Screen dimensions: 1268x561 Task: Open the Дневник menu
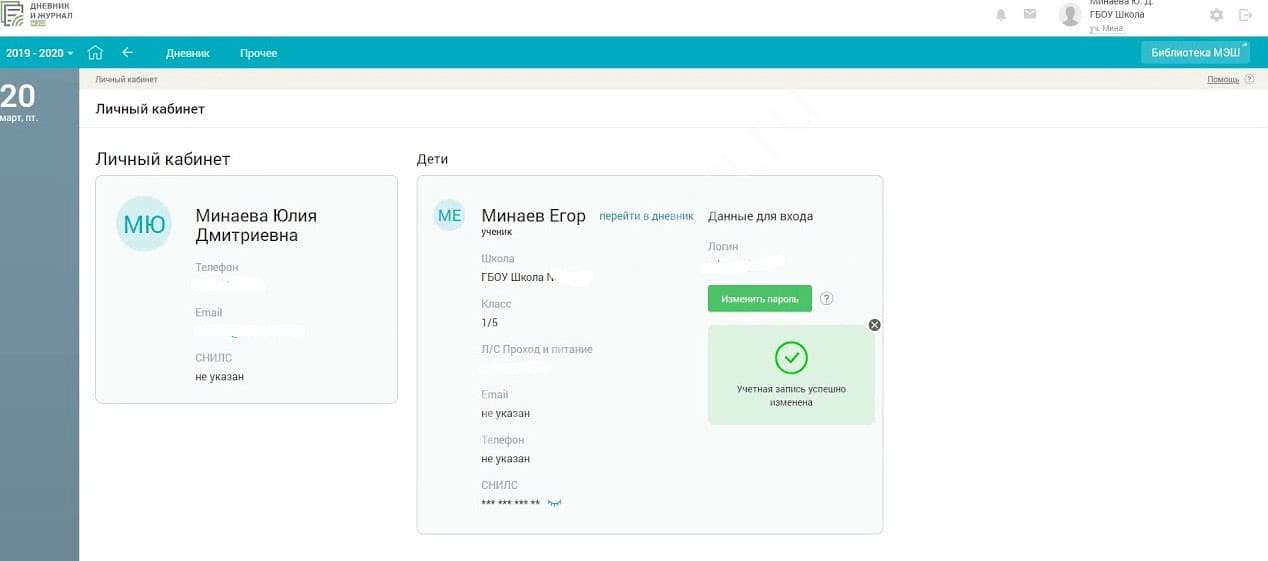click(x=187, y=53)
